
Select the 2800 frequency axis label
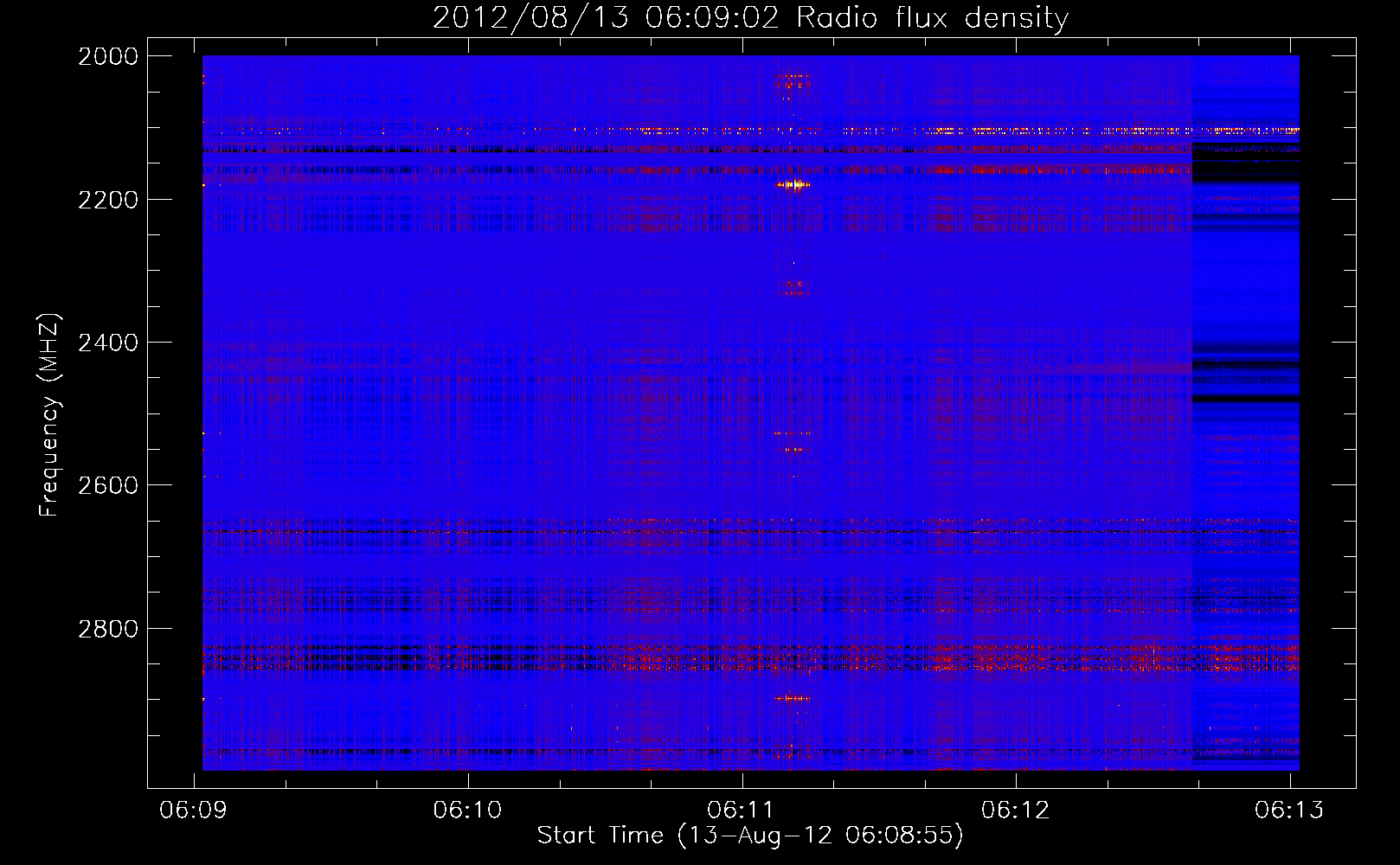[x=108, y=629]
